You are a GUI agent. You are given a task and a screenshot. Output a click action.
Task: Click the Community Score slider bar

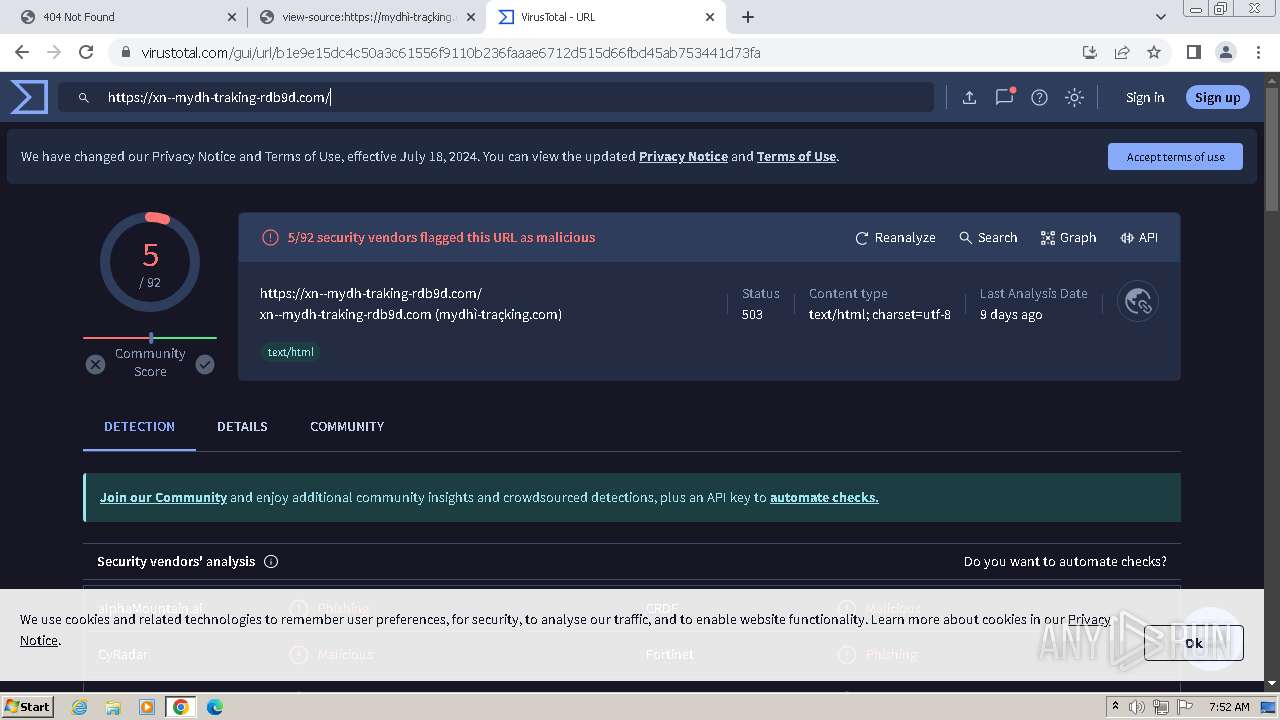pyautogui.click(x=150, y=338)
